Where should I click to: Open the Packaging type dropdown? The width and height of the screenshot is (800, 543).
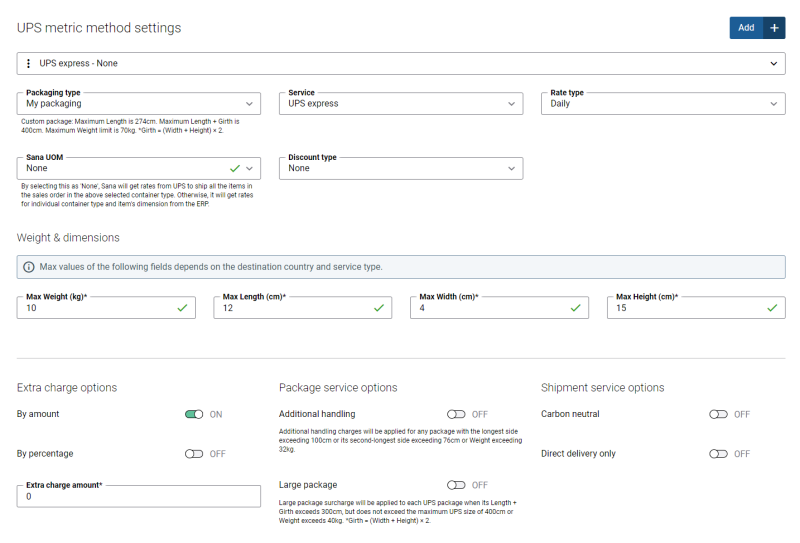coord(139,104)
